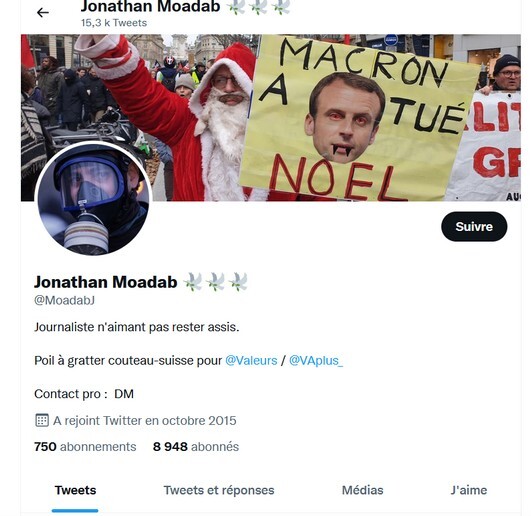
Task: Click the Jonathan Moadab header title
Action: (x=150, y=6)
